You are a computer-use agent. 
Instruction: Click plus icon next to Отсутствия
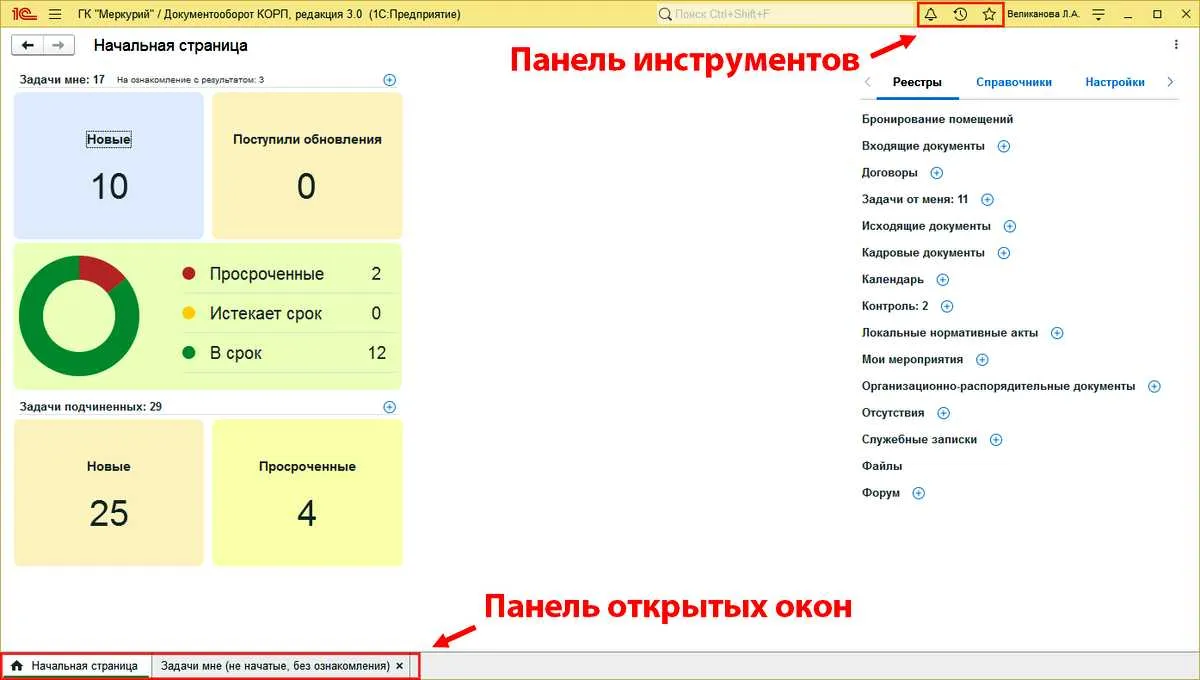(943, 413)
